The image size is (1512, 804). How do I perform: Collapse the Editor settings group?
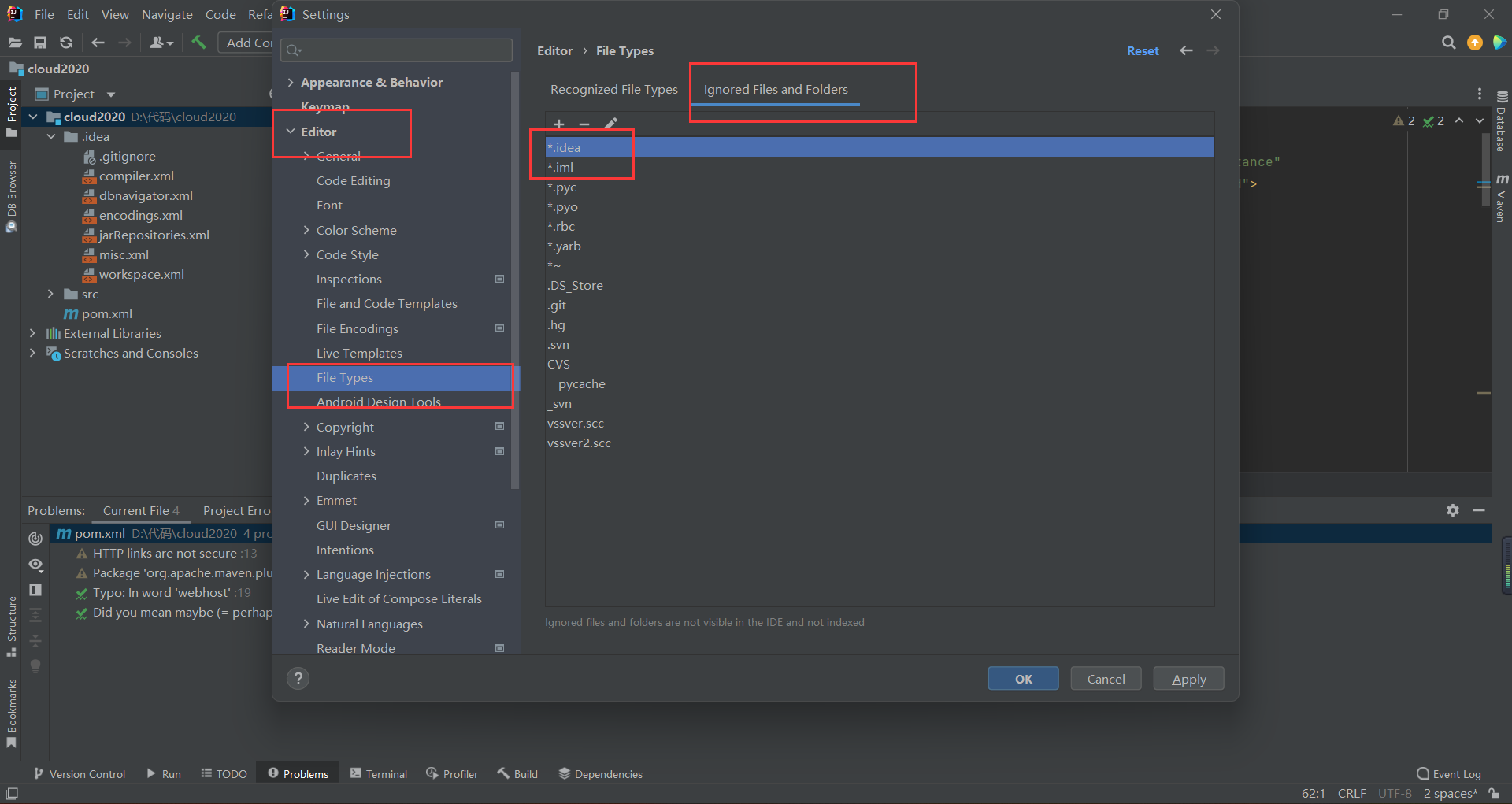291,132
